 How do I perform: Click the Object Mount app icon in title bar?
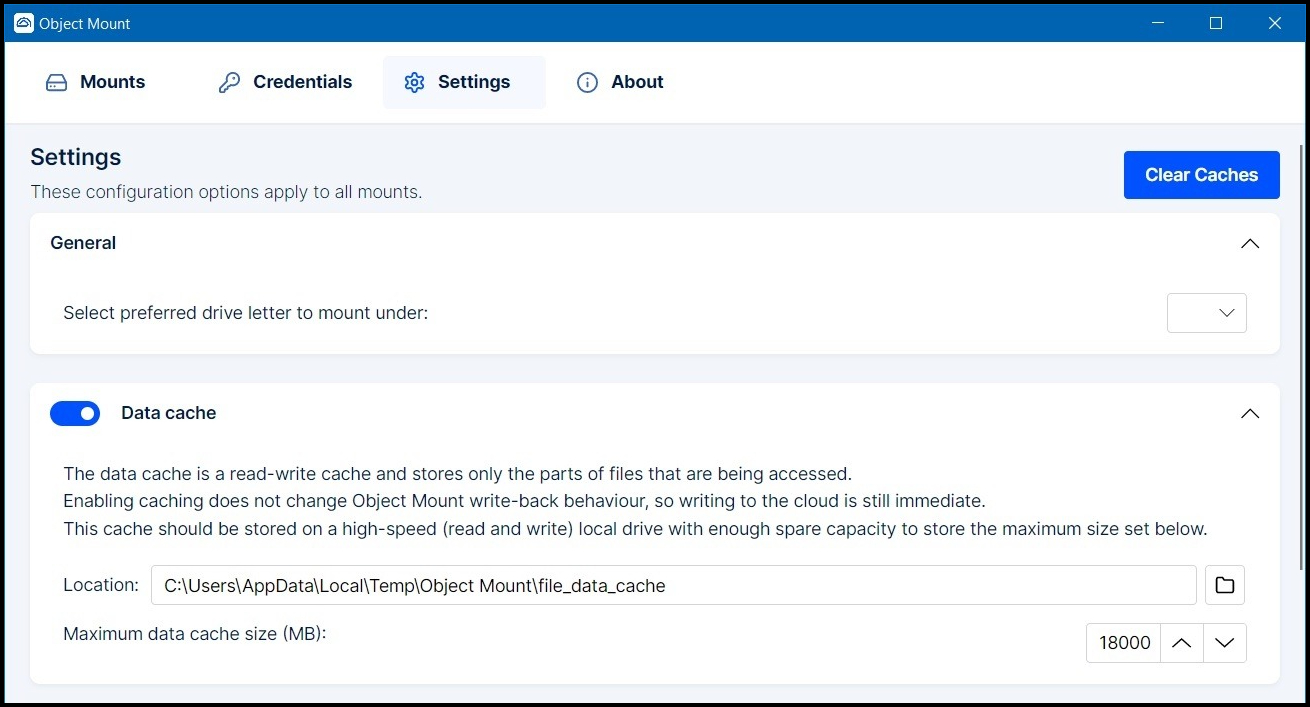[x=24, y=23]
